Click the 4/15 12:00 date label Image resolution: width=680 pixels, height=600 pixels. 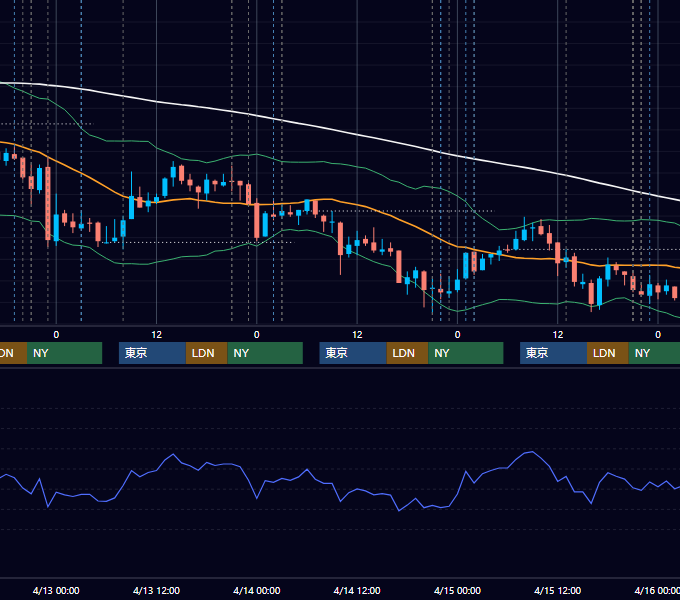coord(557,590)
